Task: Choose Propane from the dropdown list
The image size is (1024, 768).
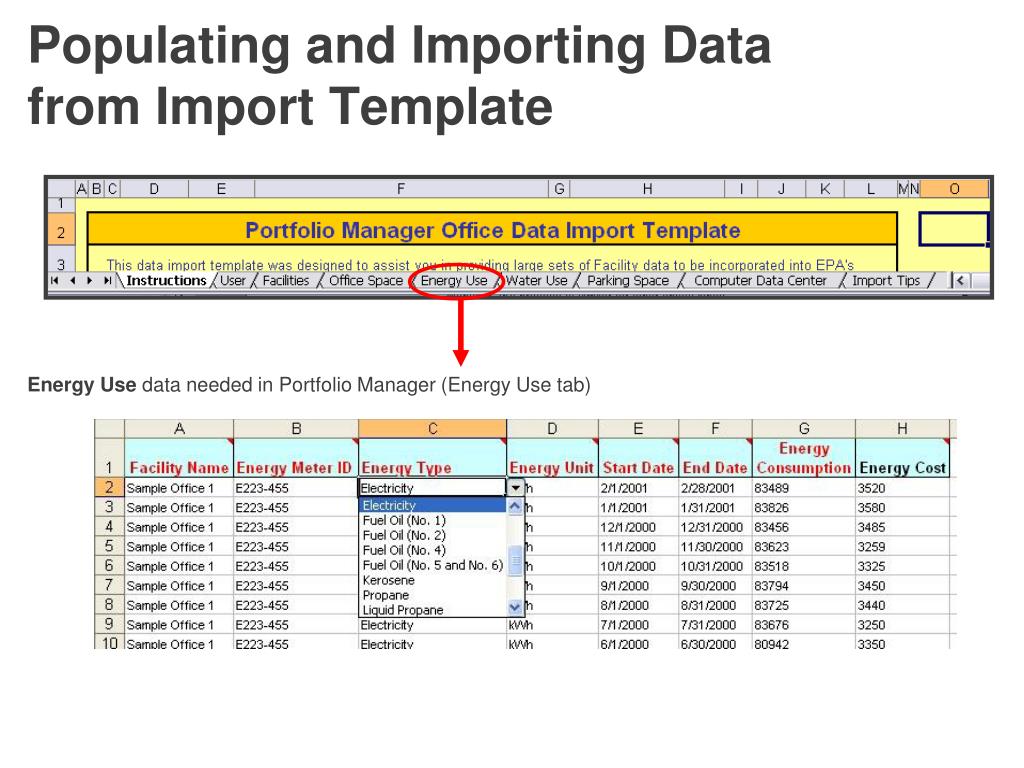Action: 432,596
